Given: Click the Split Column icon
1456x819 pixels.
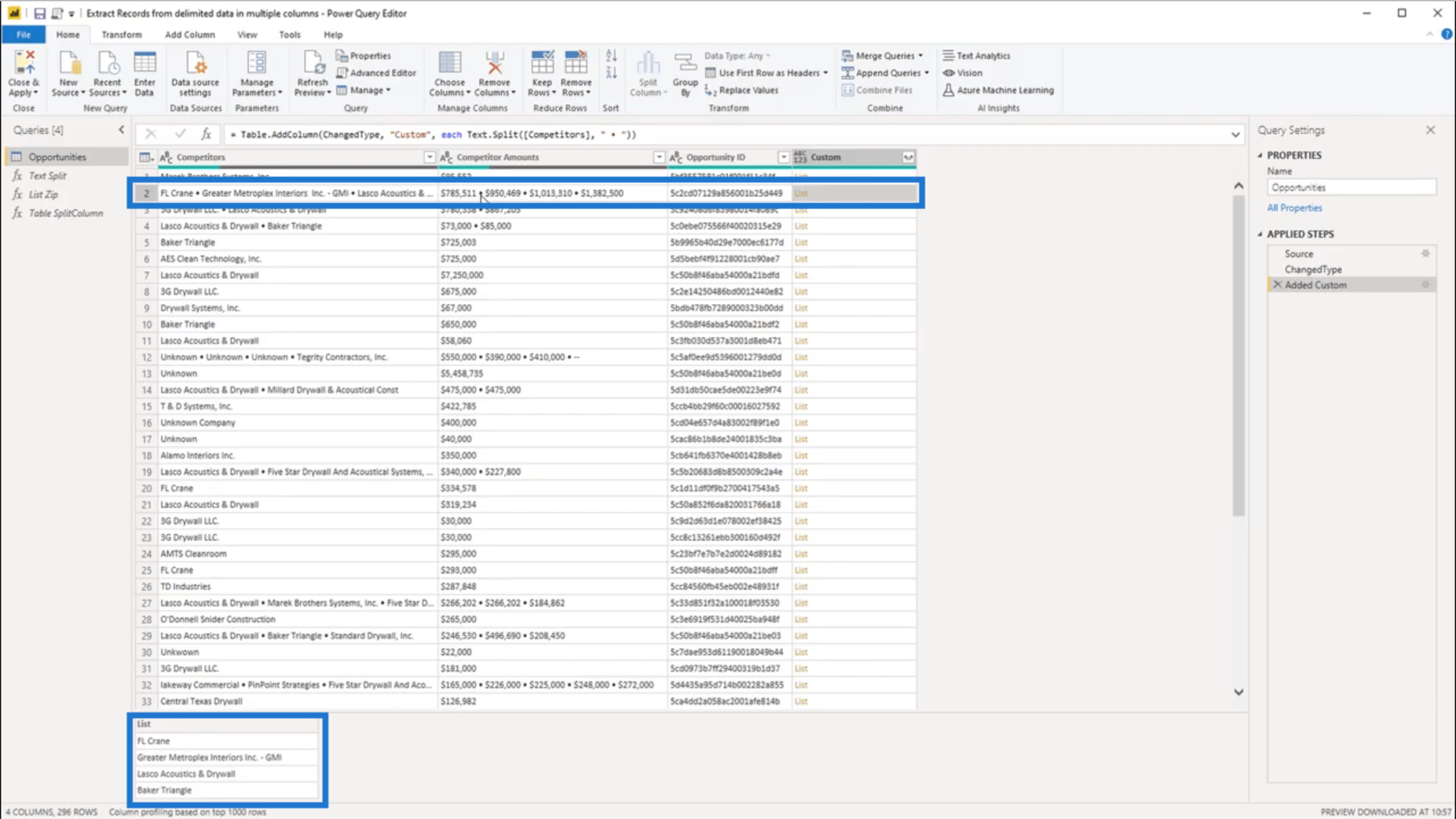Looking at the screenshot, I should (647, 63).
